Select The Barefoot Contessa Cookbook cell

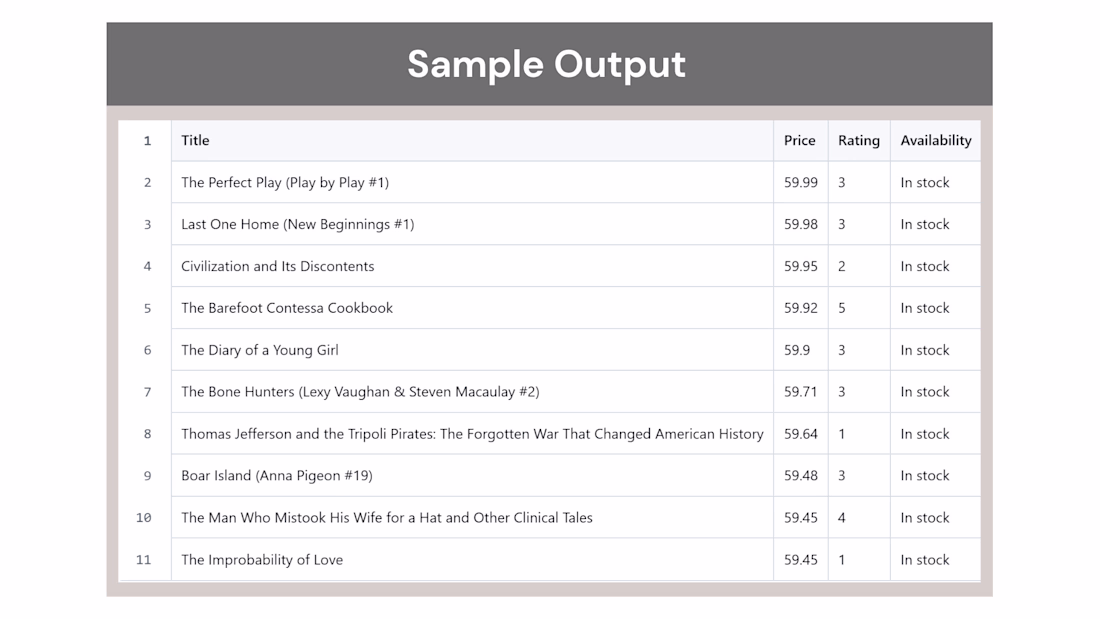pos(472,308)
